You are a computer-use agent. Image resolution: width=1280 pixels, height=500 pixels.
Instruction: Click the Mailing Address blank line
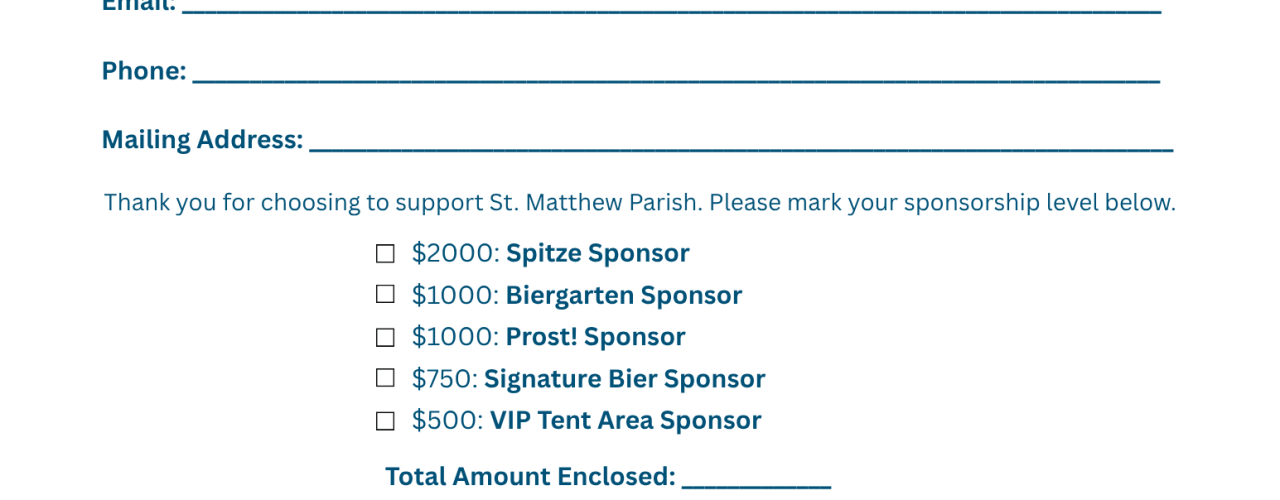(741, 143)
